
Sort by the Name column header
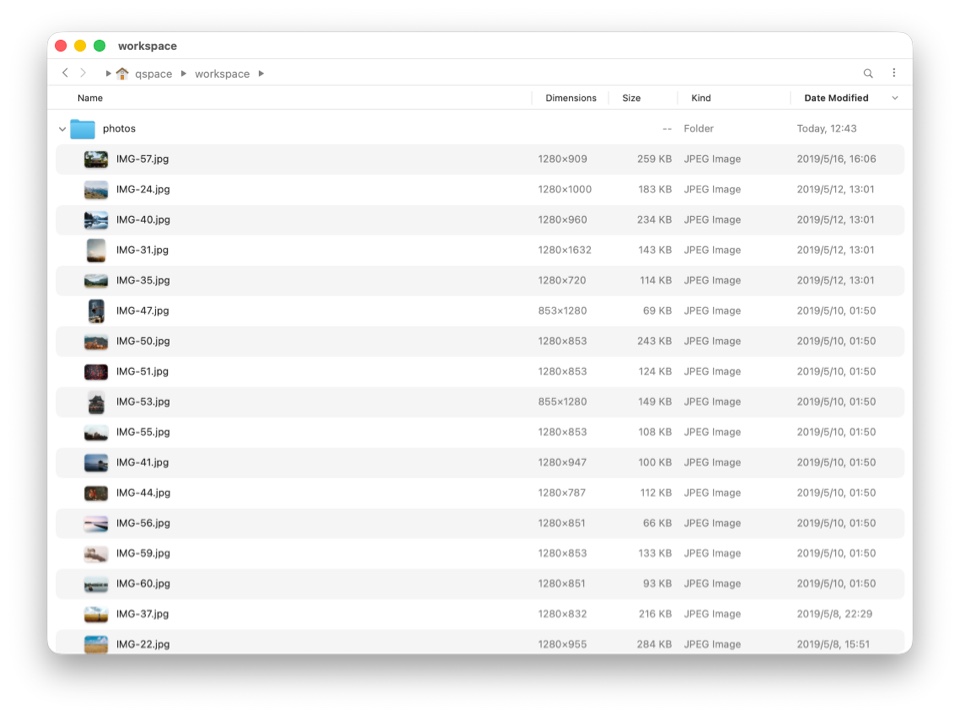[90, 98]
